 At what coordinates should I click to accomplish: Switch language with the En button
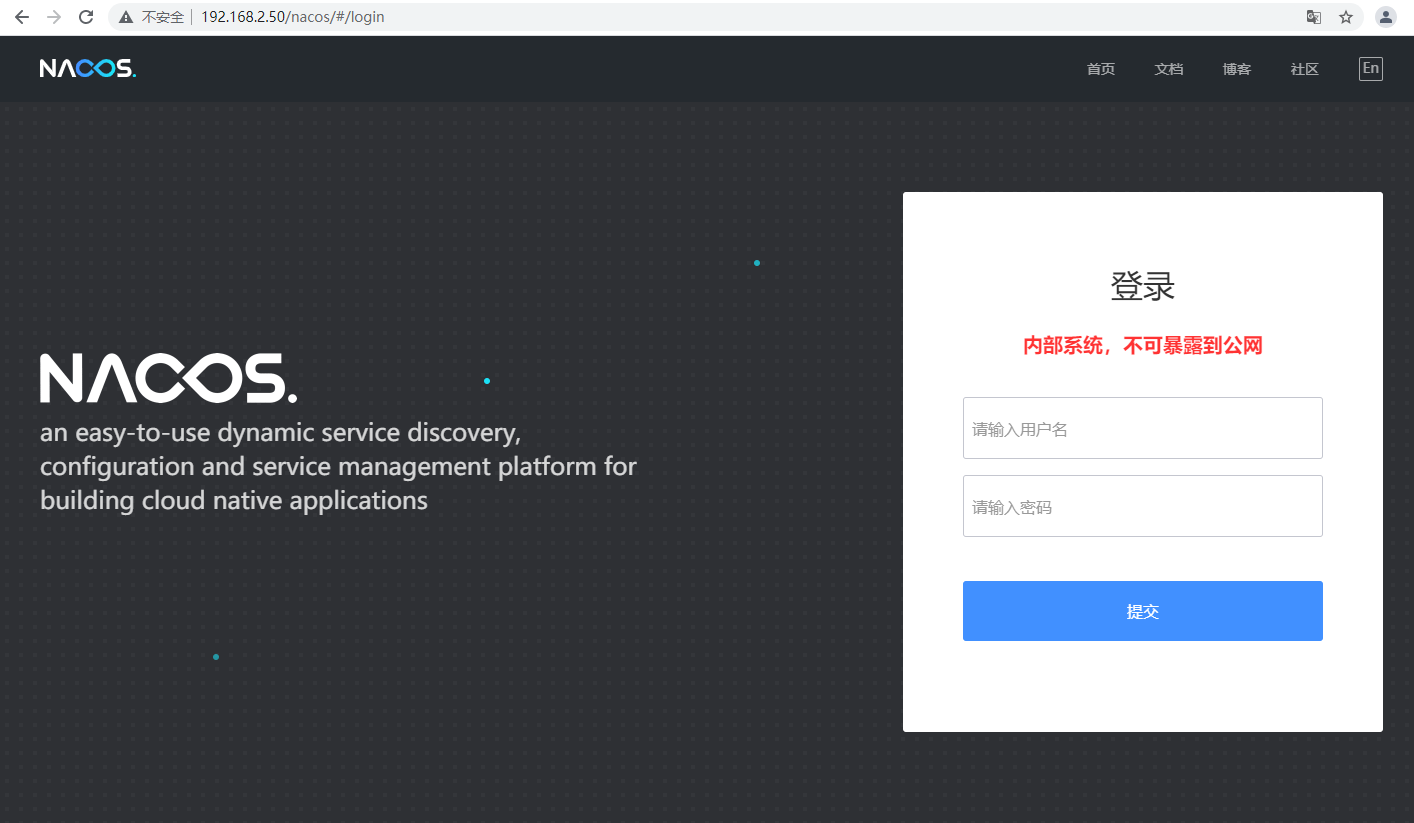coord(1371,68)
